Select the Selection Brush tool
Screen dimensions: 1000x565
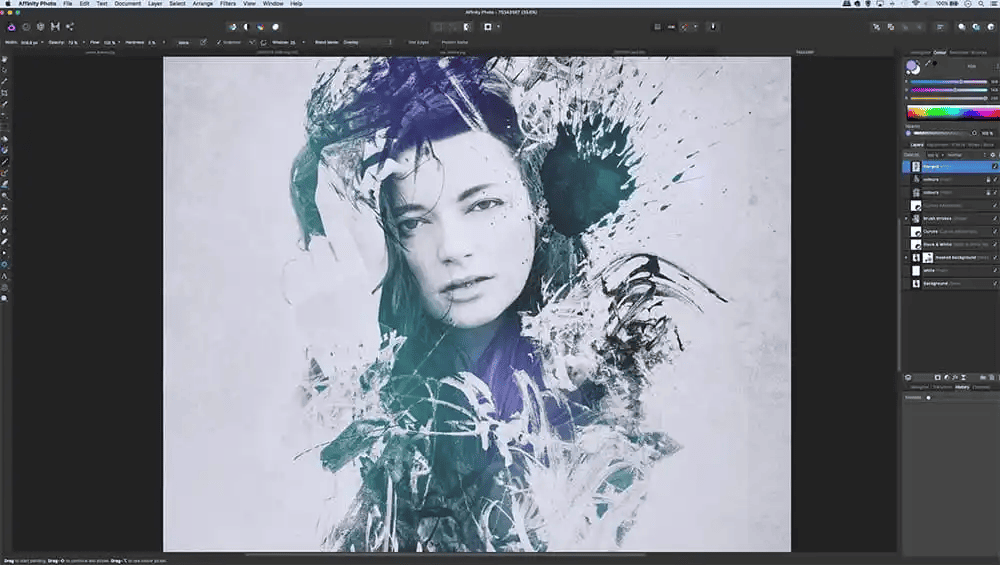4,105
